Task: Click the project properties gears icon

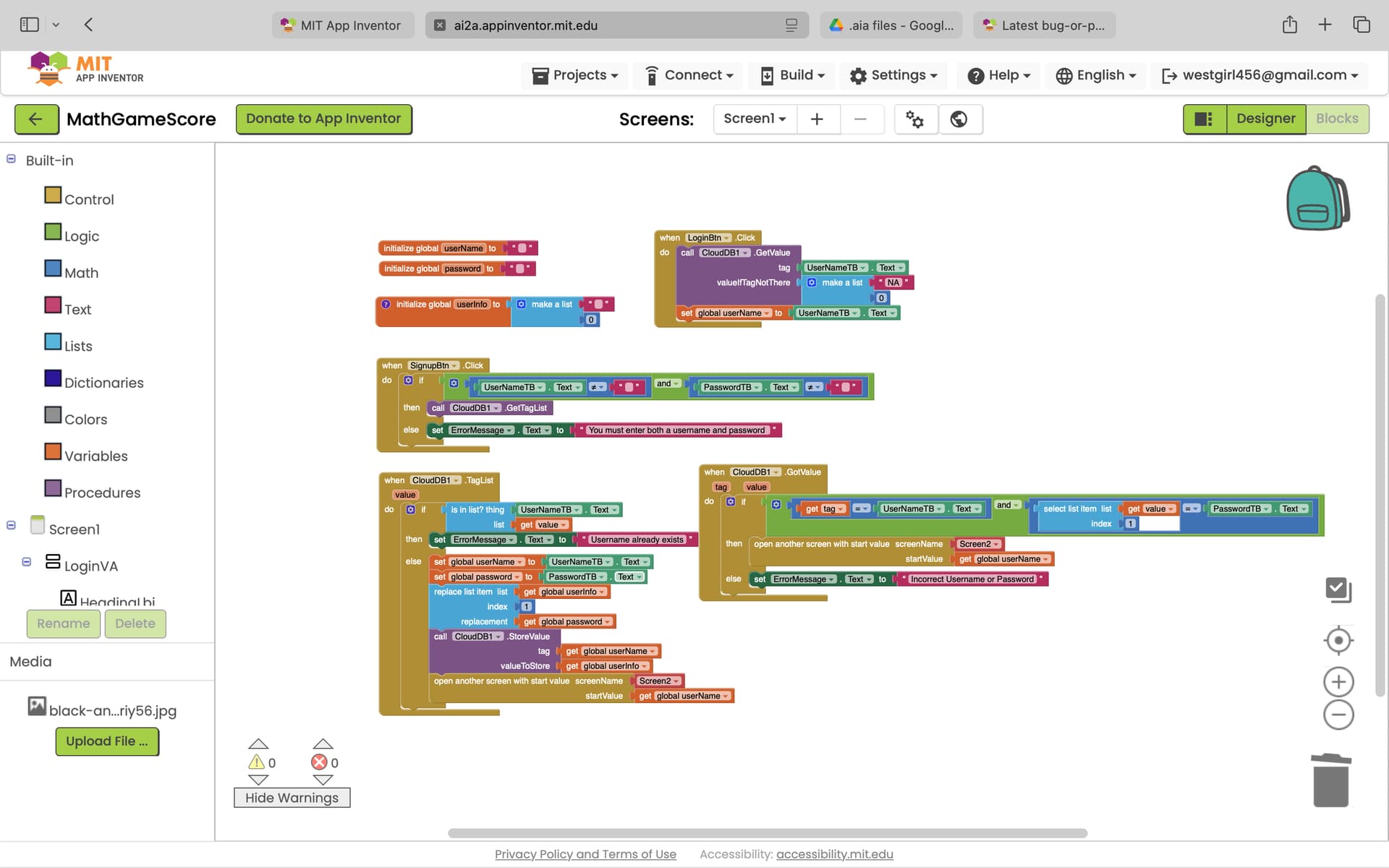Action: [915, 119]
